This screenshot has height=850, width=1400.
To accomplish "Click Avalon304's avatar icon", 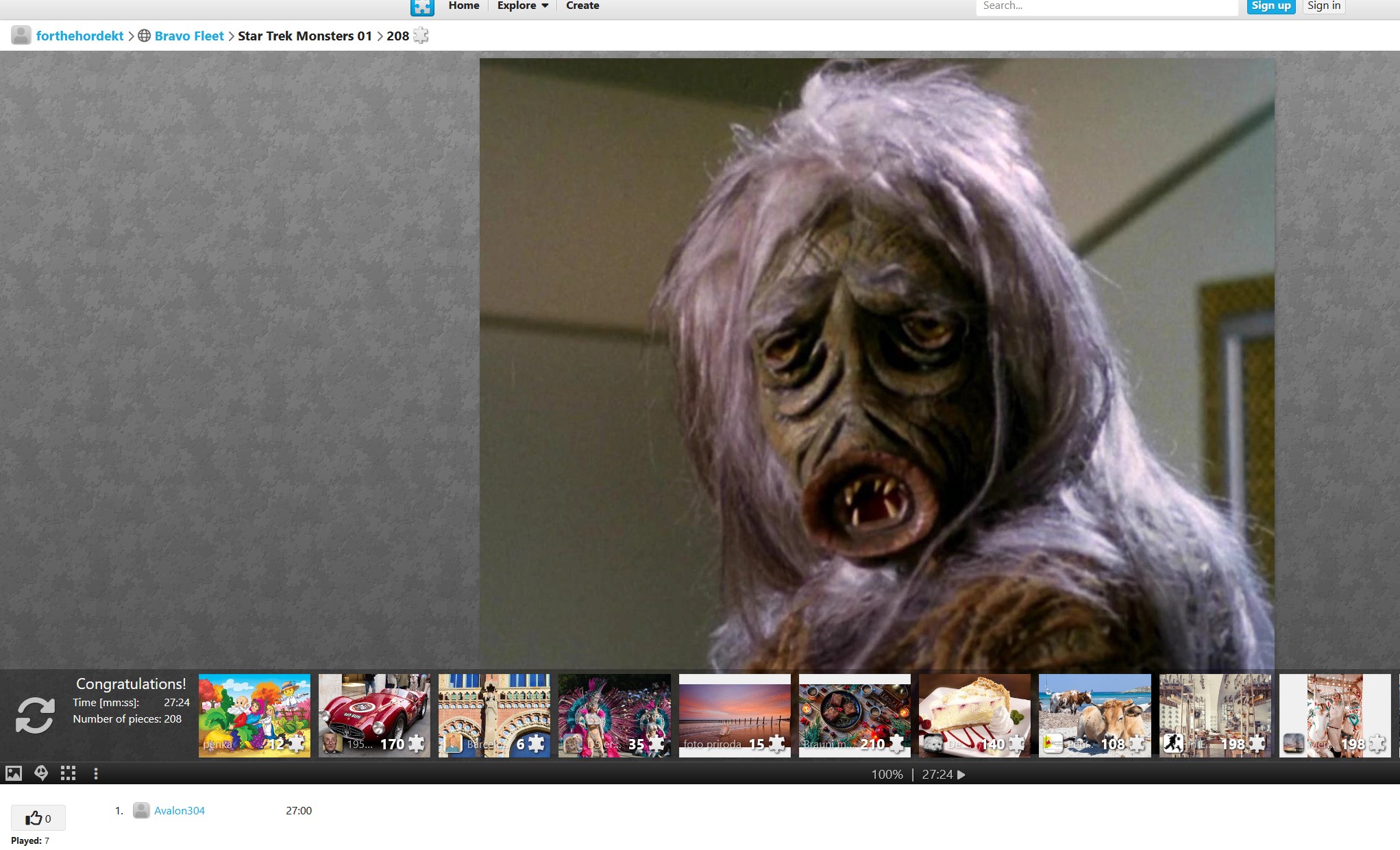I will pyautogui.click(x=141, y=810).
